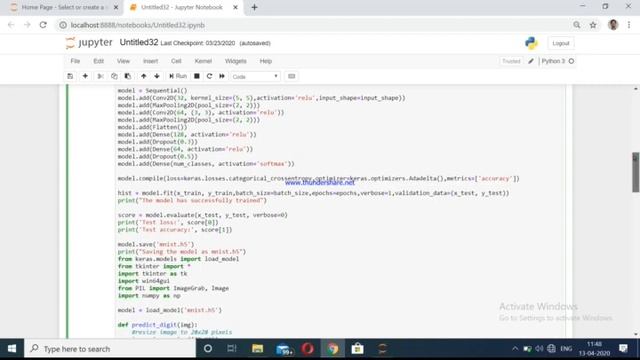Click the Last Checkpoint text
Screen dimensions: 640x360
[198, 43]
